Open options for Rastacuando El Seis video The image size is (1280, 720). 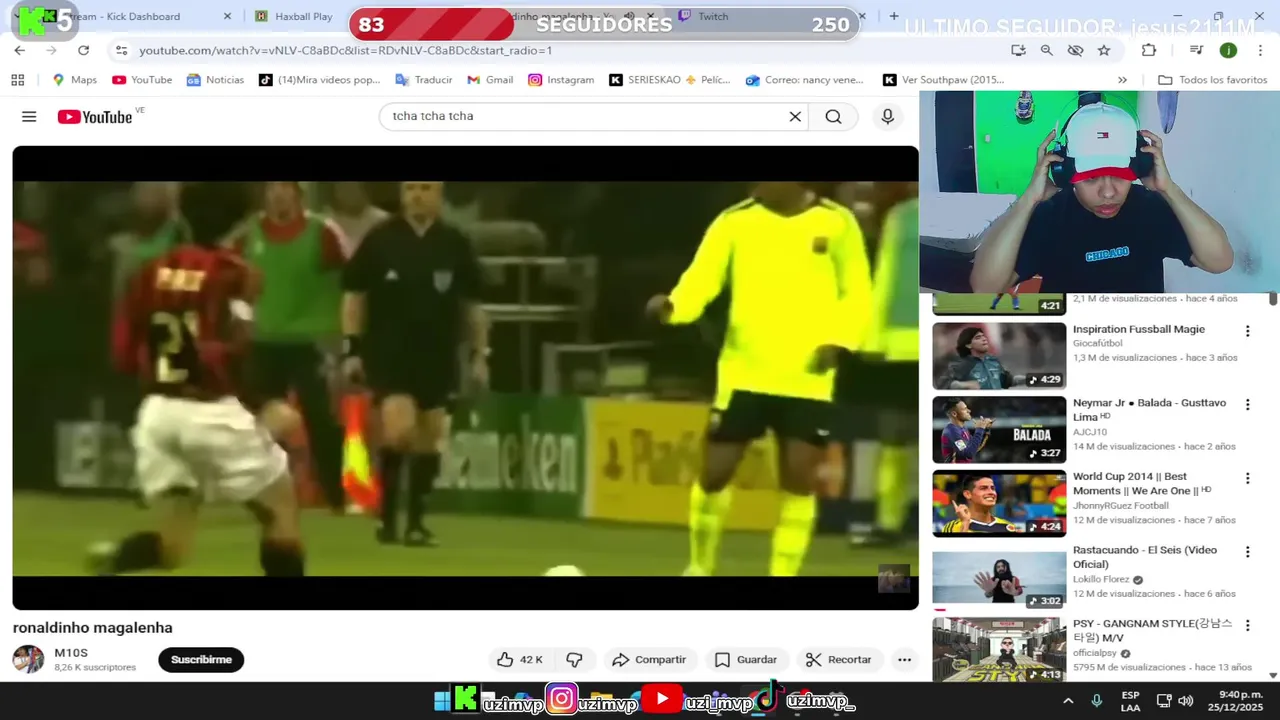(x=1247, y=552)
